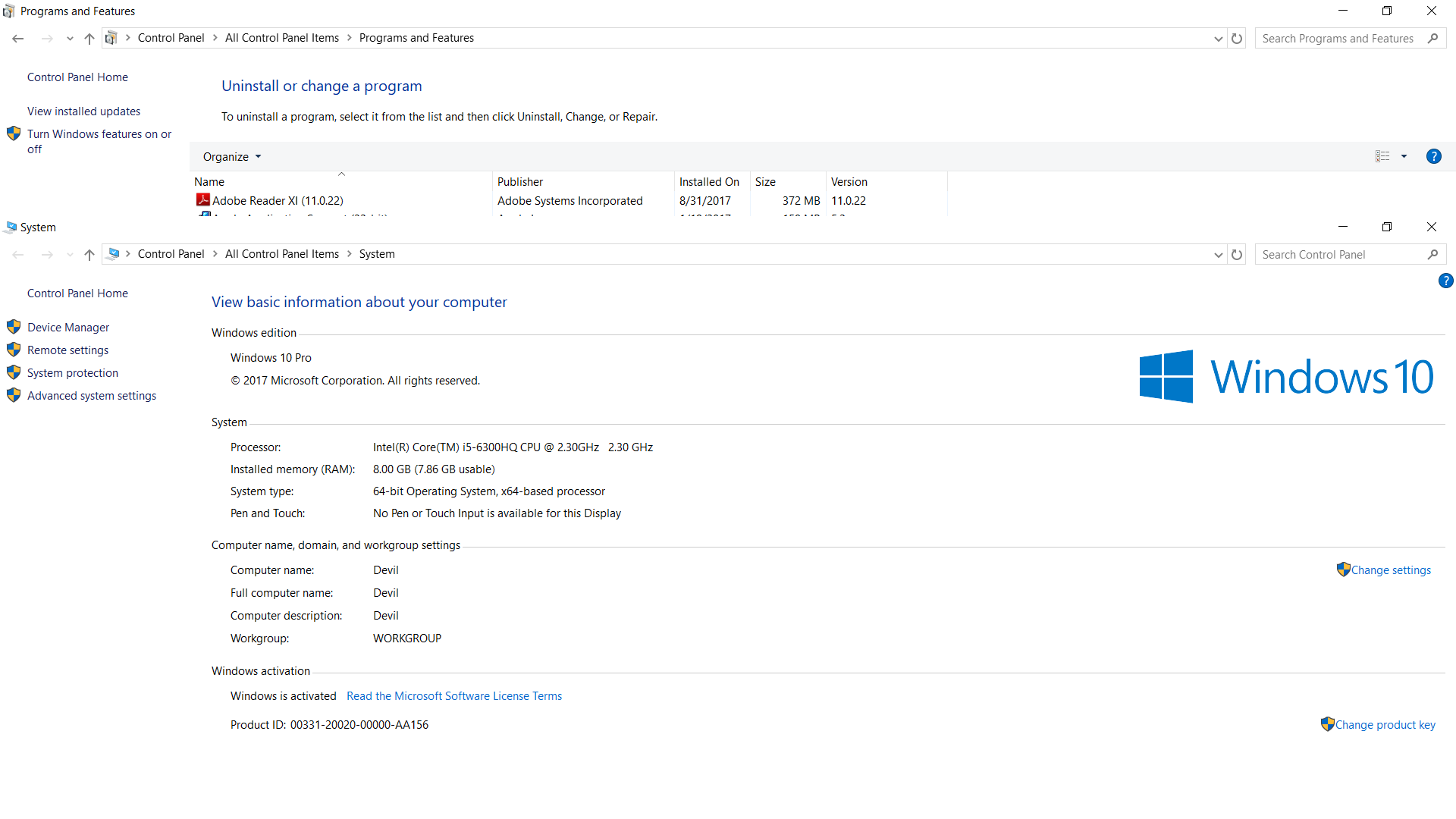Sort the list by Installed On column
Image resolution: width=1456 pixels, height=819 pixels.
709,182
